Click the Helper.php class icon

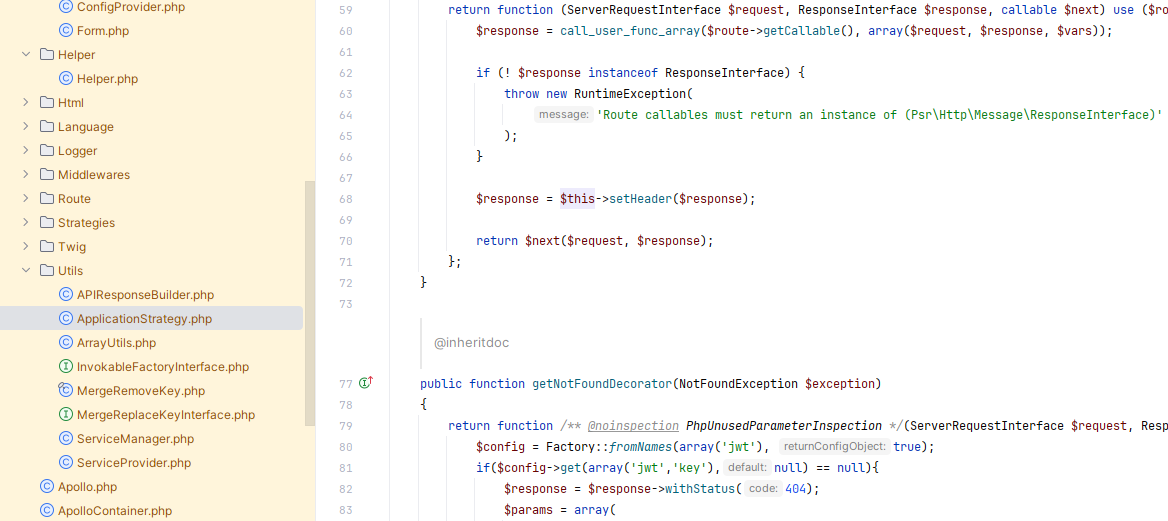(66, 79)
